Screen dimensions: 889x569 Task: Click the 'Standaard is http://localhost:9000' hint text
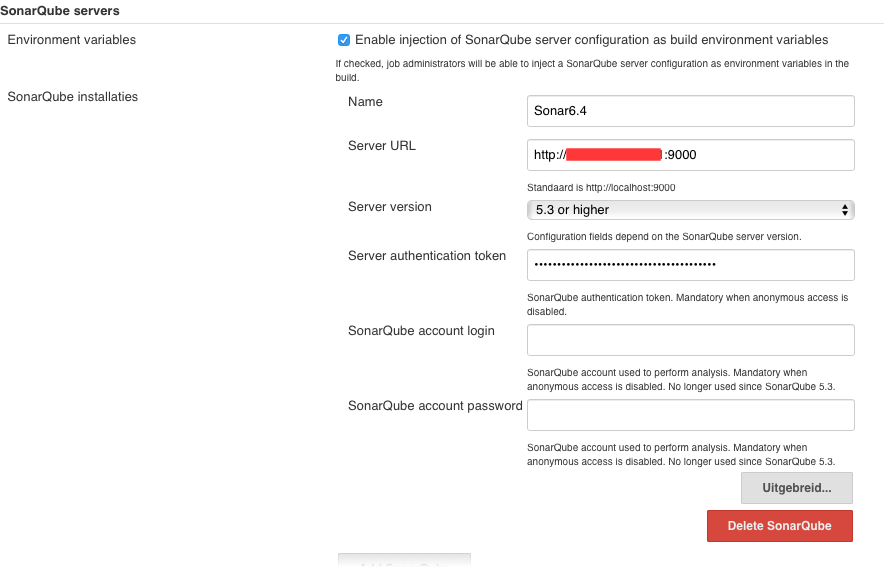pos(601,188)
